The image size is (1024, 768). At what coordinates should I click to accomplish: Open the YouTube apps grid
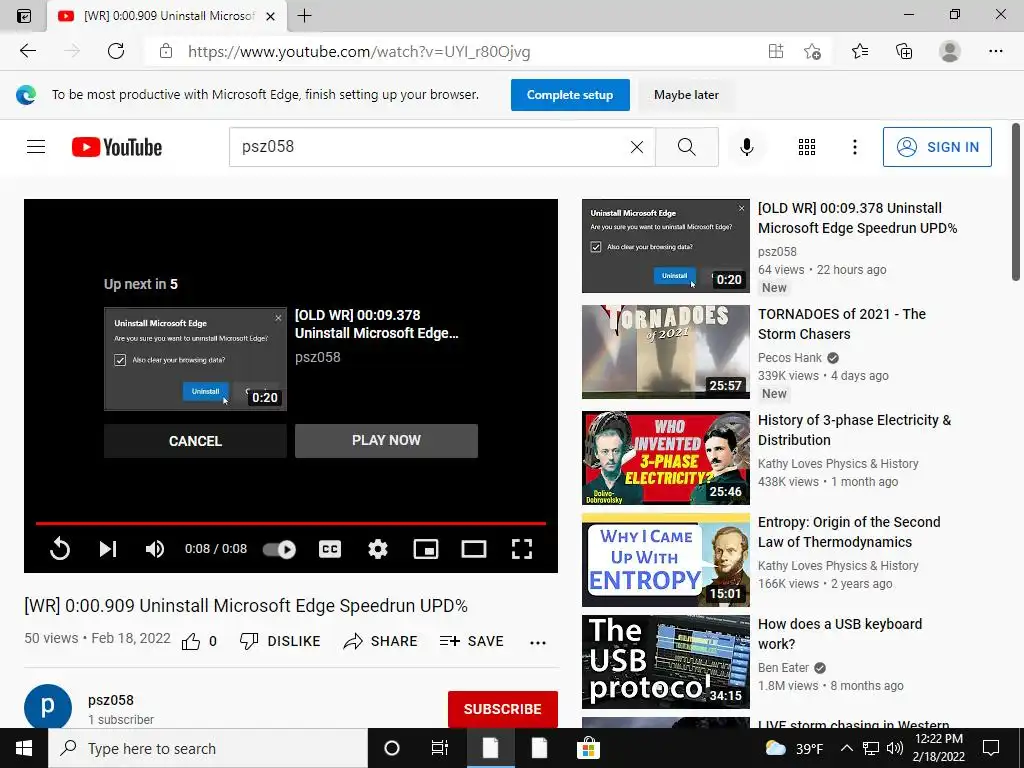(x=807, y=147)
